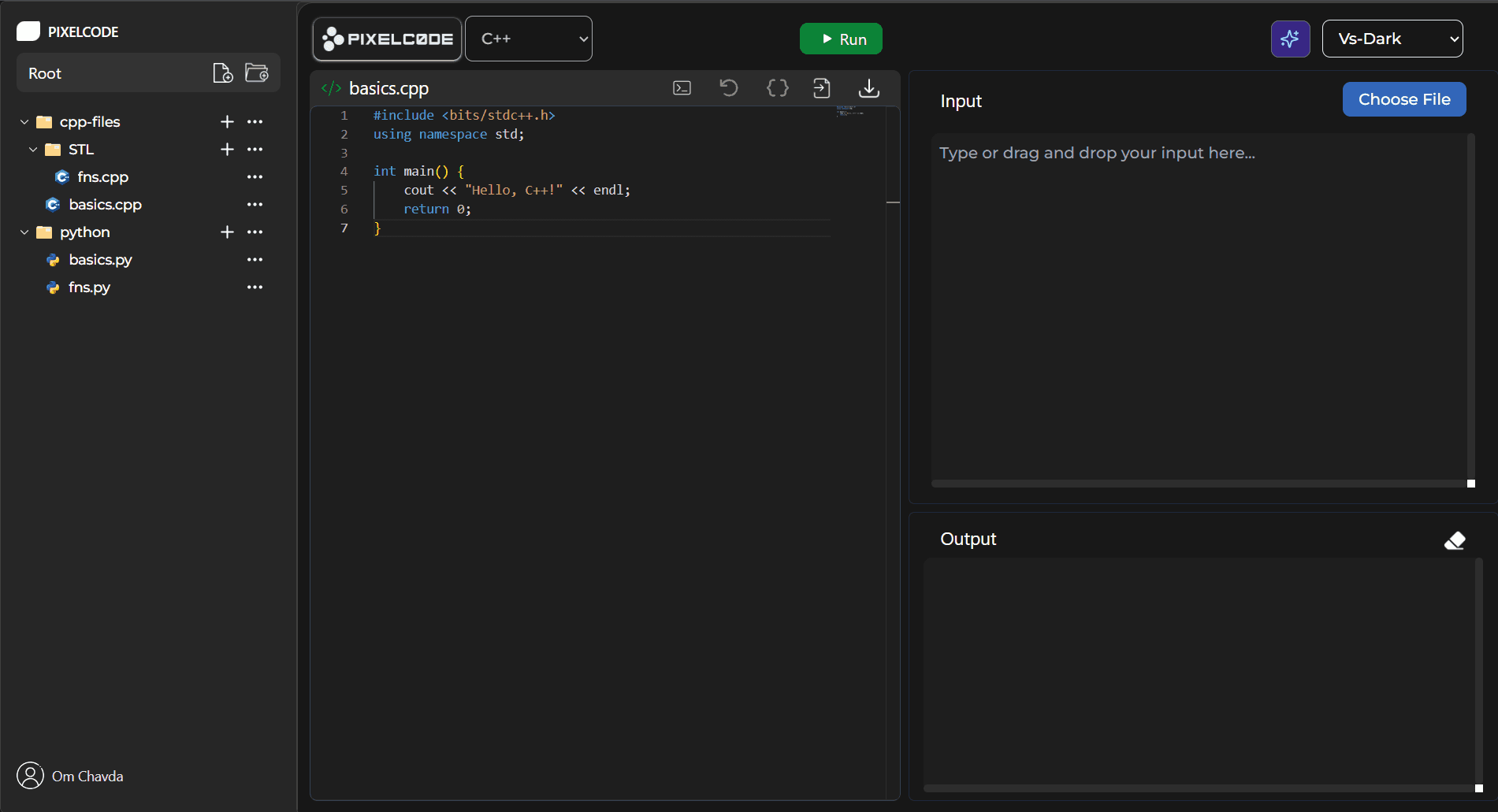Download the basics.cpp file
1498x812 pixels.
coord(869,88)
